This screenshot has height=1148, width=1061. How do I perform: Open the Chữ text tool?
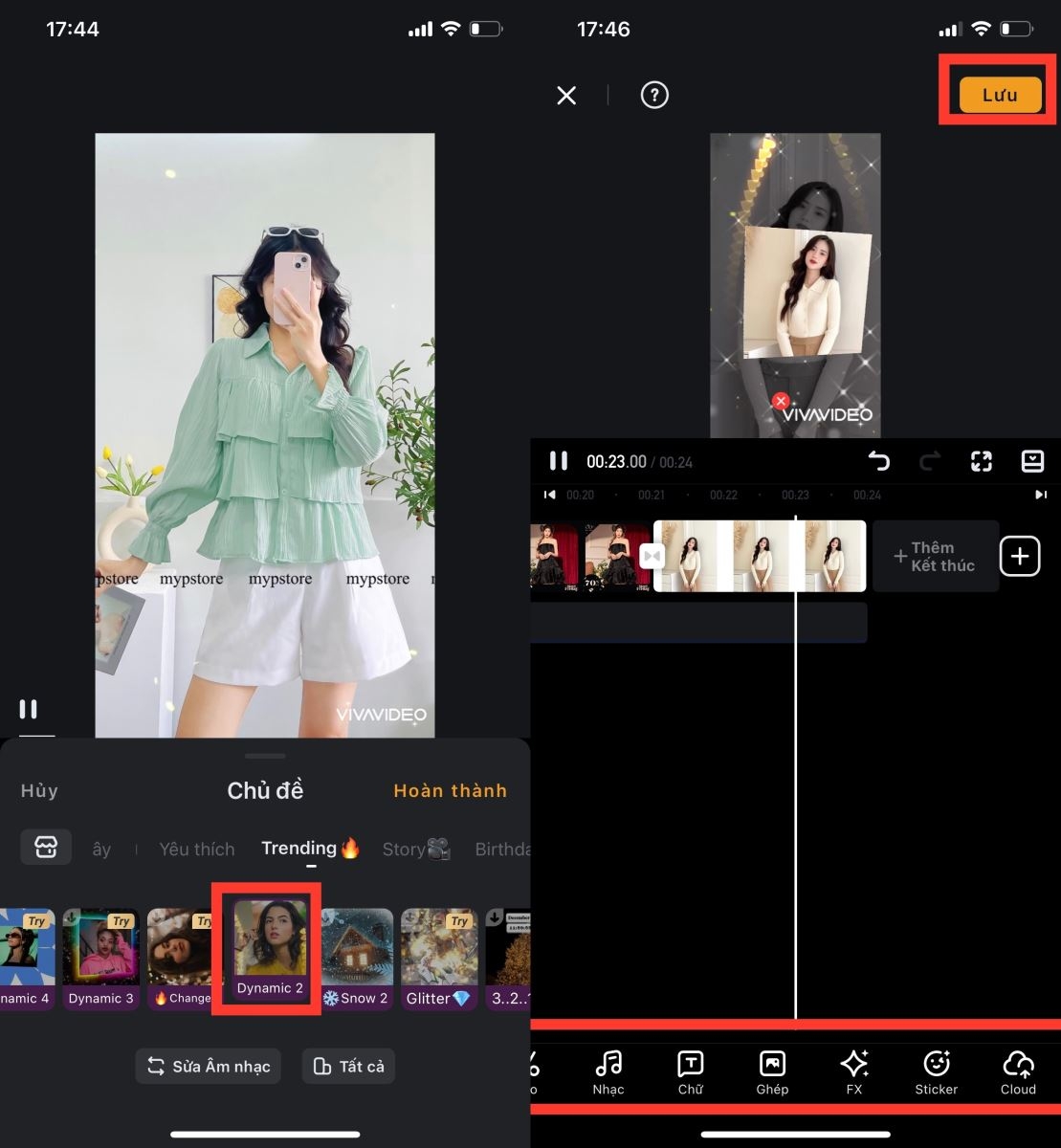click(690, 1071)
